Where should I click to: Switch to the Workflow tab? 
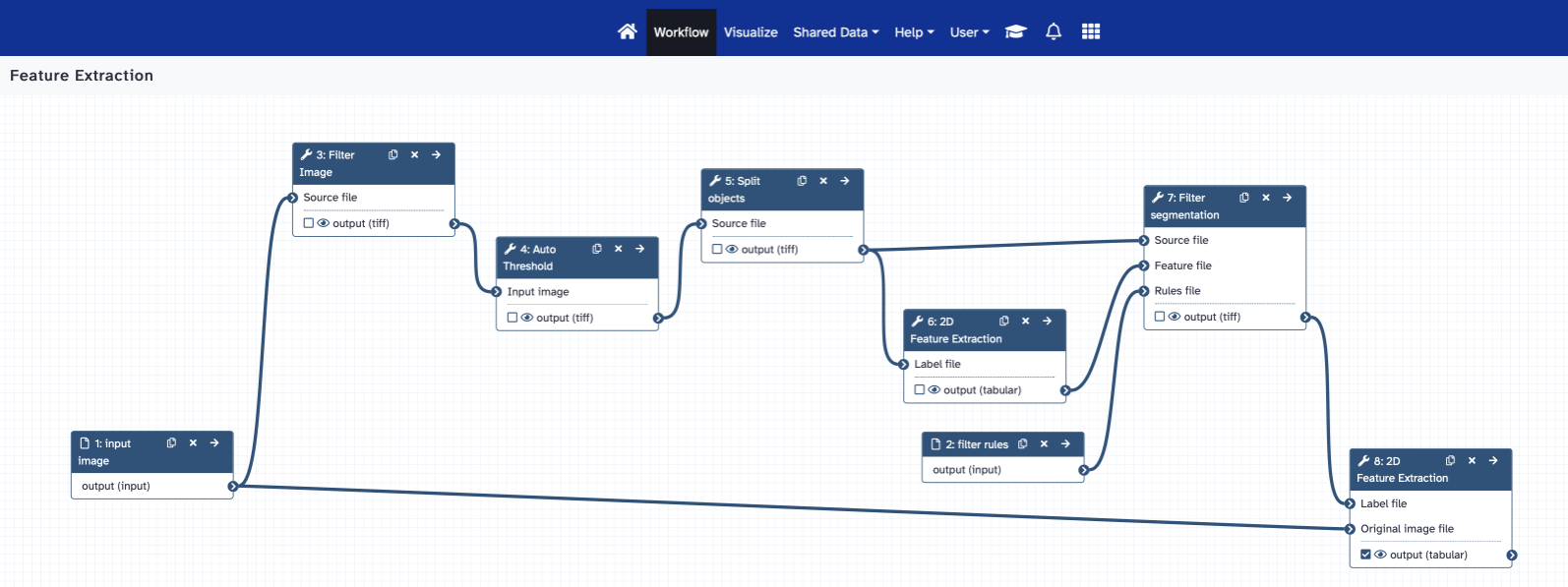point(681,32)
